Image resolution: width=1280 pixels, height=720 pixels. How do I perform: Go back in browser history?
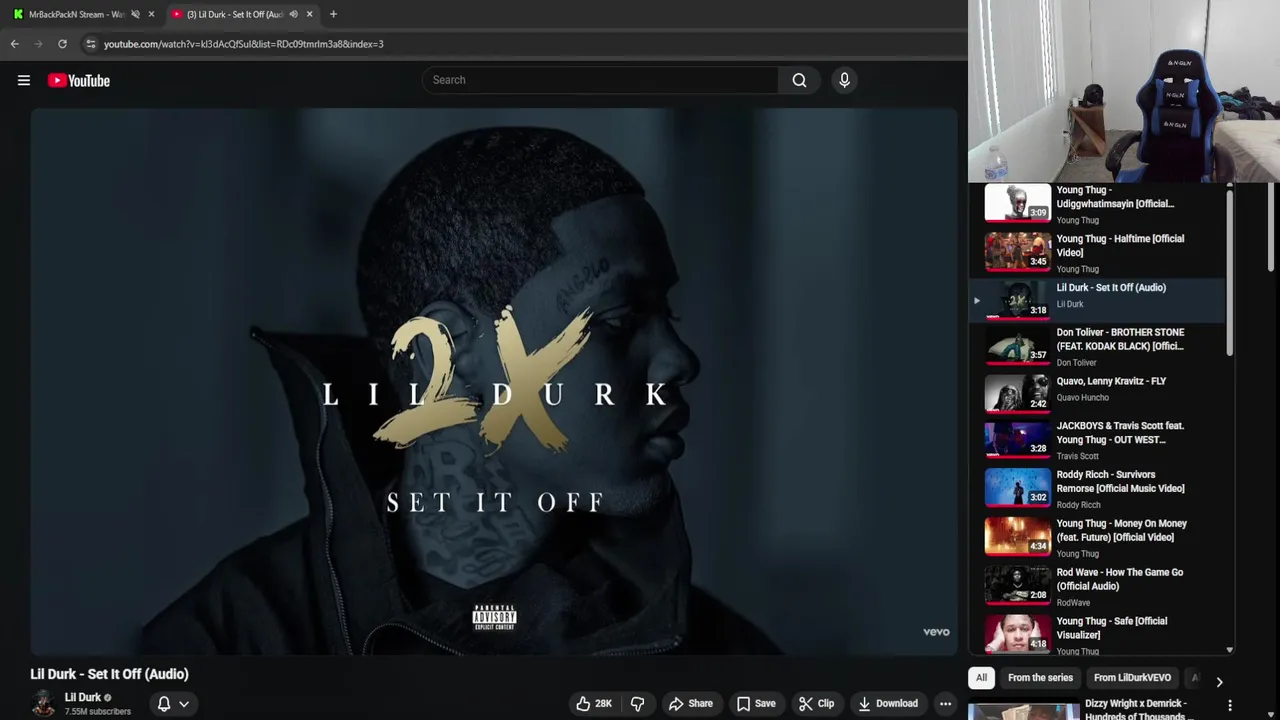click(x=15, y=44)
